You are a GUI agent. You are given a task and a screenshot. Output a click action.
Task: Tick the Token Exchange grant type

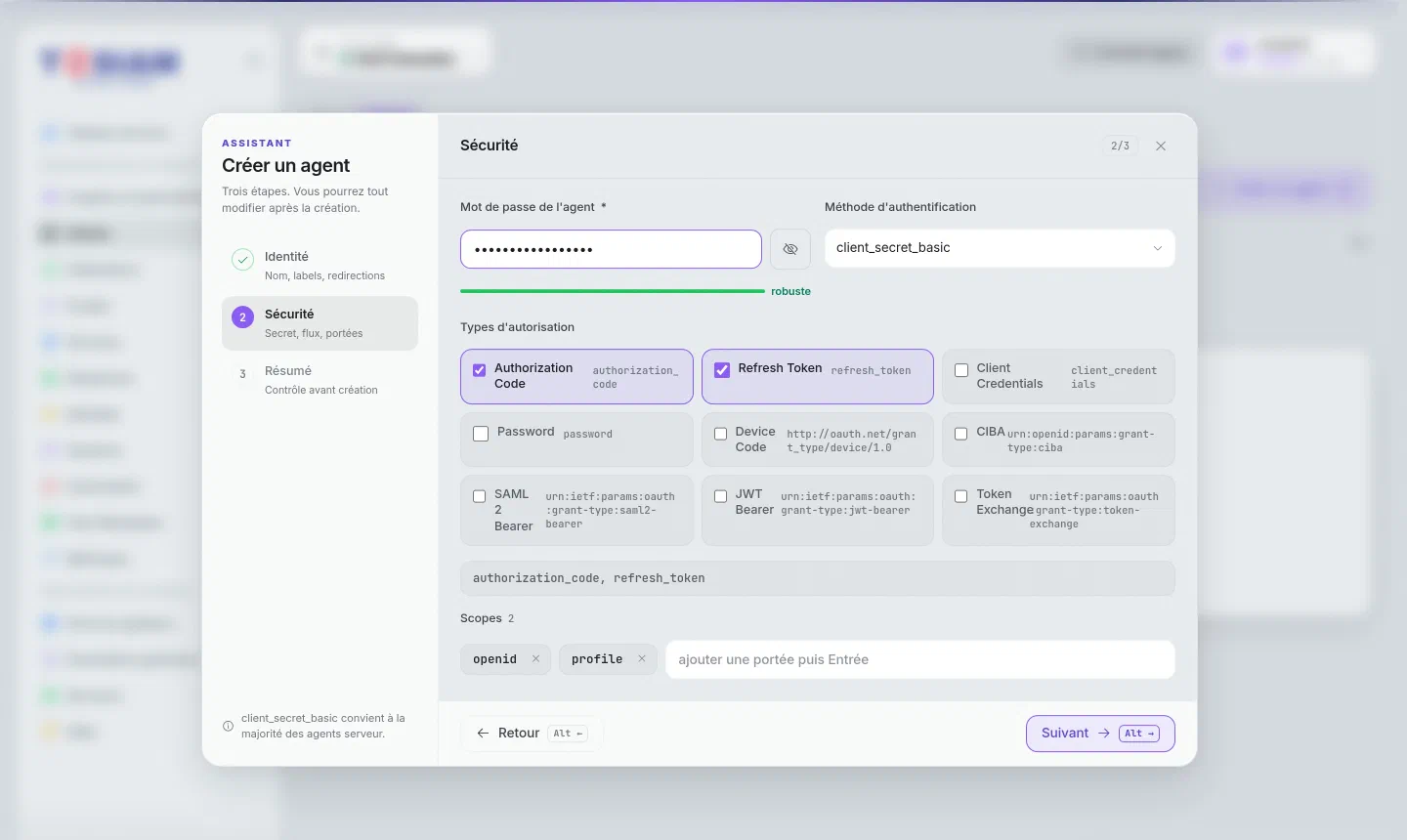[x=961, y=496]
